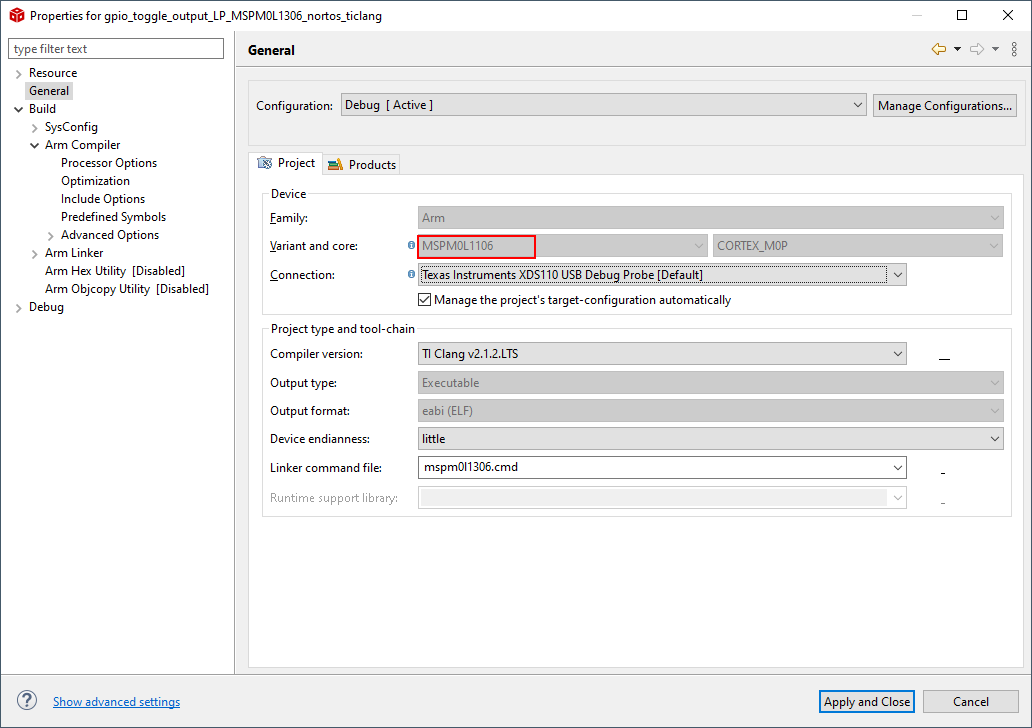Click info icon beside Connection field
Viewport: 1032px width, 728px height.
tap(411, 274)
